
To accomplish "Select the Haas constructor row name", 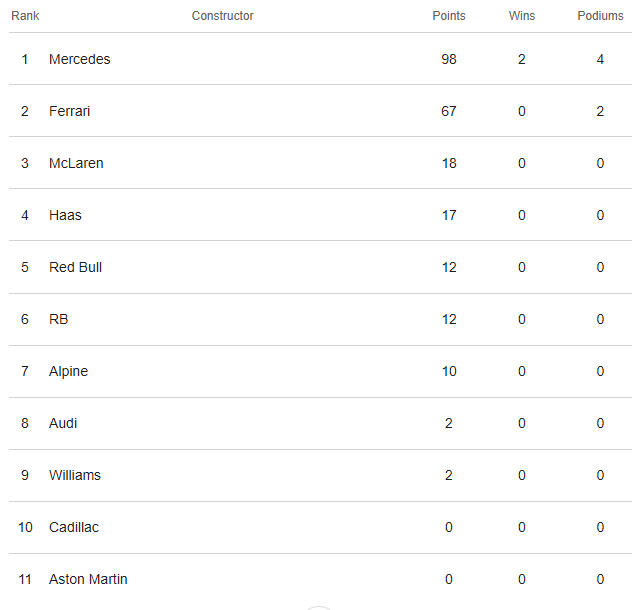I will pyautogui.click(x=65, y=215).
